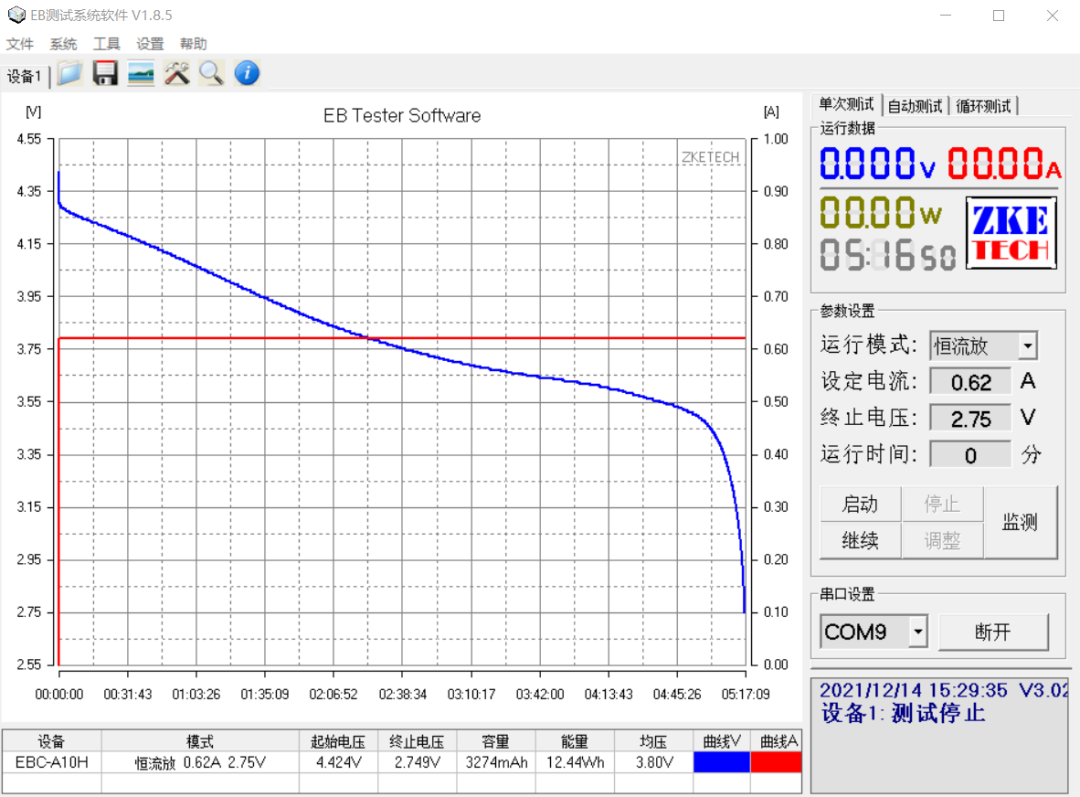Image resolution: width=1080 pixels, height=797 pixels.
Task: Click the 能量 column header
Action: 574,741
